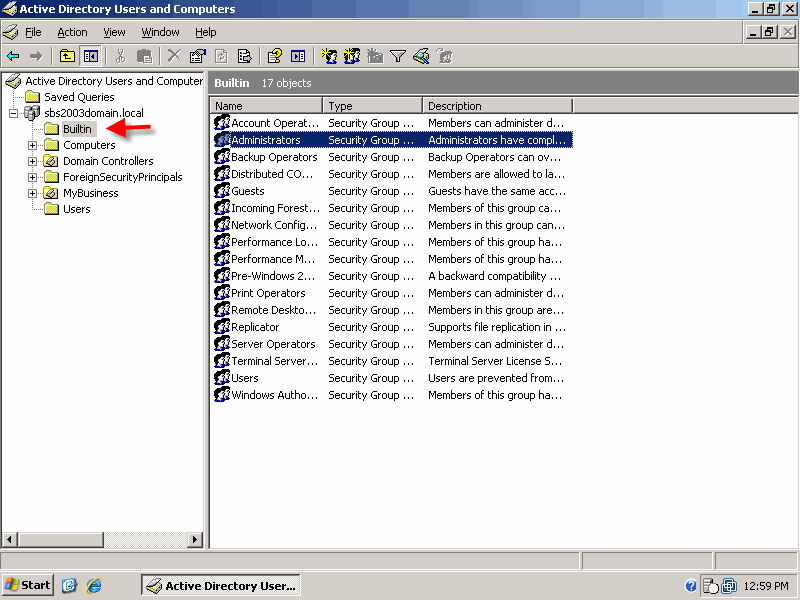Select Domain Controllers in tree
The height and width of the screenshot is (600, 800).
[108, 161]
